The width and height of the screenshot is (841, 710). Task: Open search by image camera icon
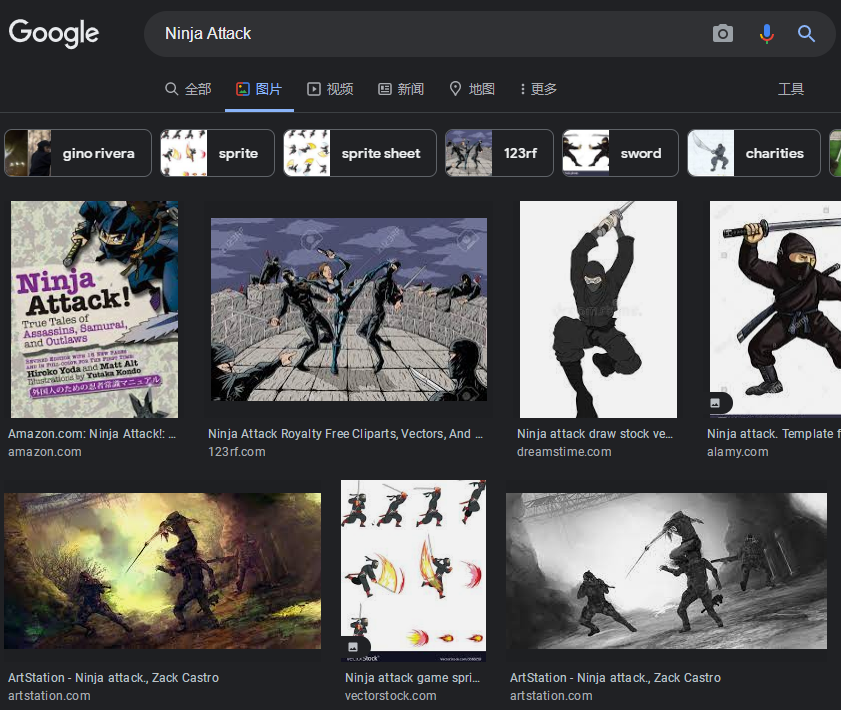tap(723, 34)
